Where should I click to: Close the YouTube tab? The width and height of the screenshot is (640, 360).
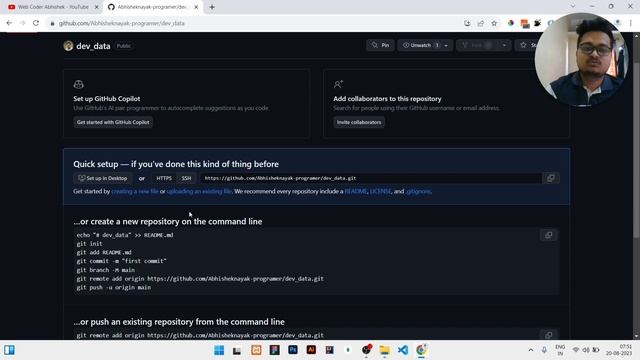pos(97,7)
